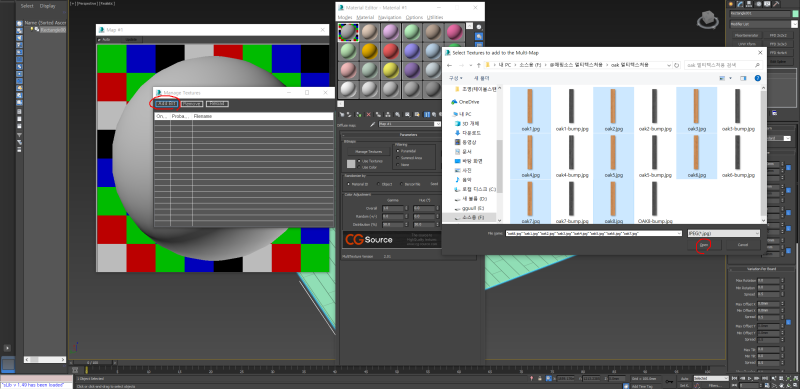Click help question mark icon in dialog
This screenshot has height=389, width=800.
[757, 78]
